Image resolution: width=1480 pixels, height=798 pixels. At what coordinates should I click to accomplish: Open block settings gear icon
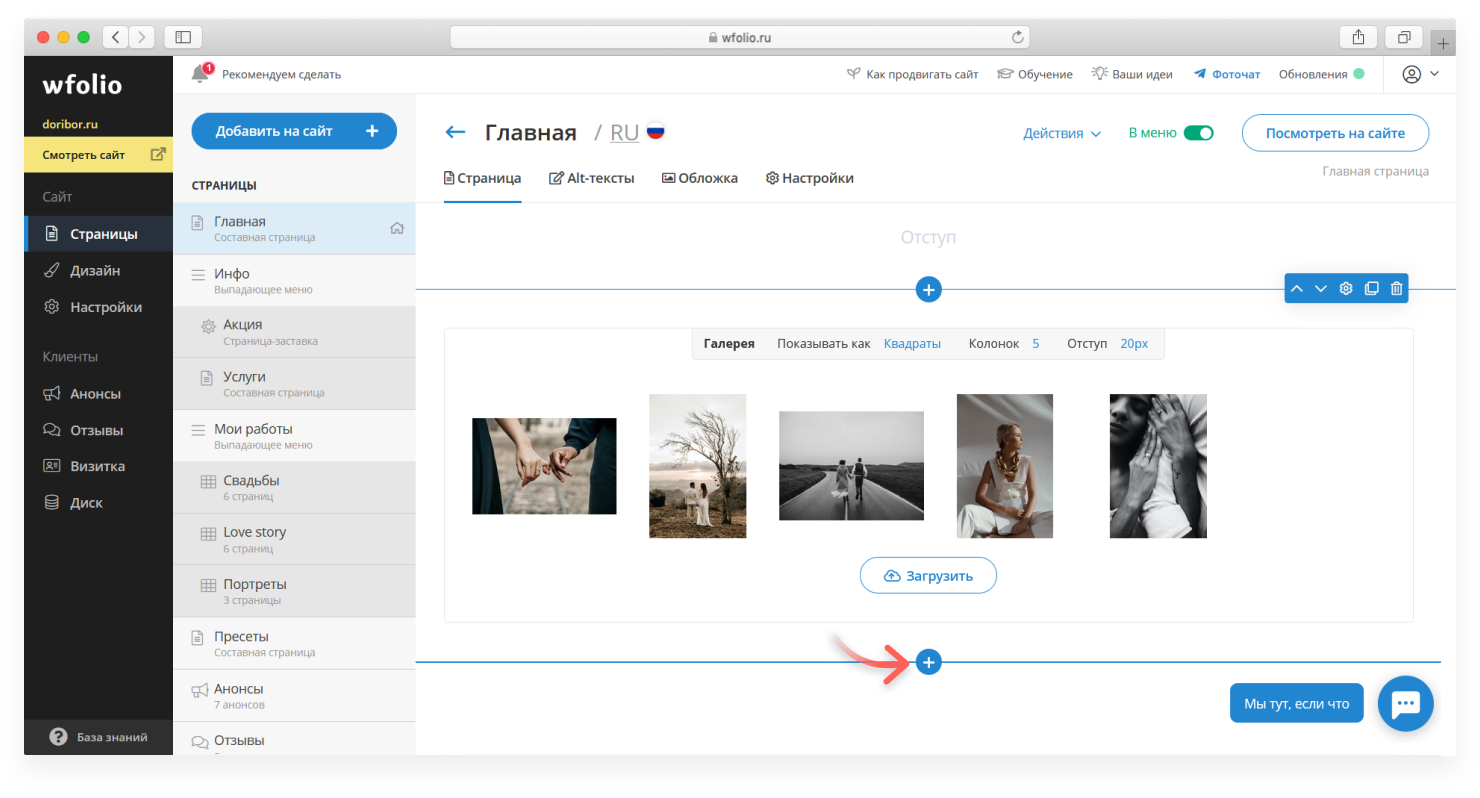pyautogui.click(x=1346, y=289)
